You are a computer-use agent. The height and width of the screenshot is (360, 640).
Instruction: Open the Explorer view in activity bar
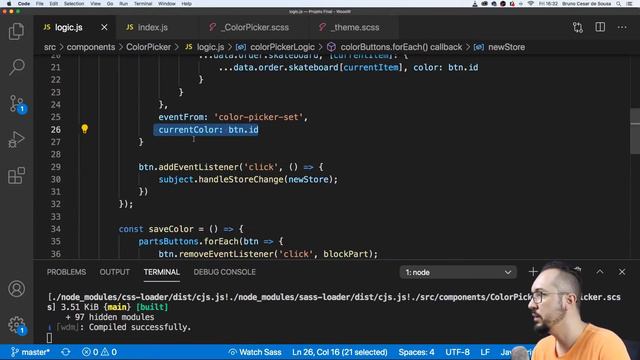16,31
